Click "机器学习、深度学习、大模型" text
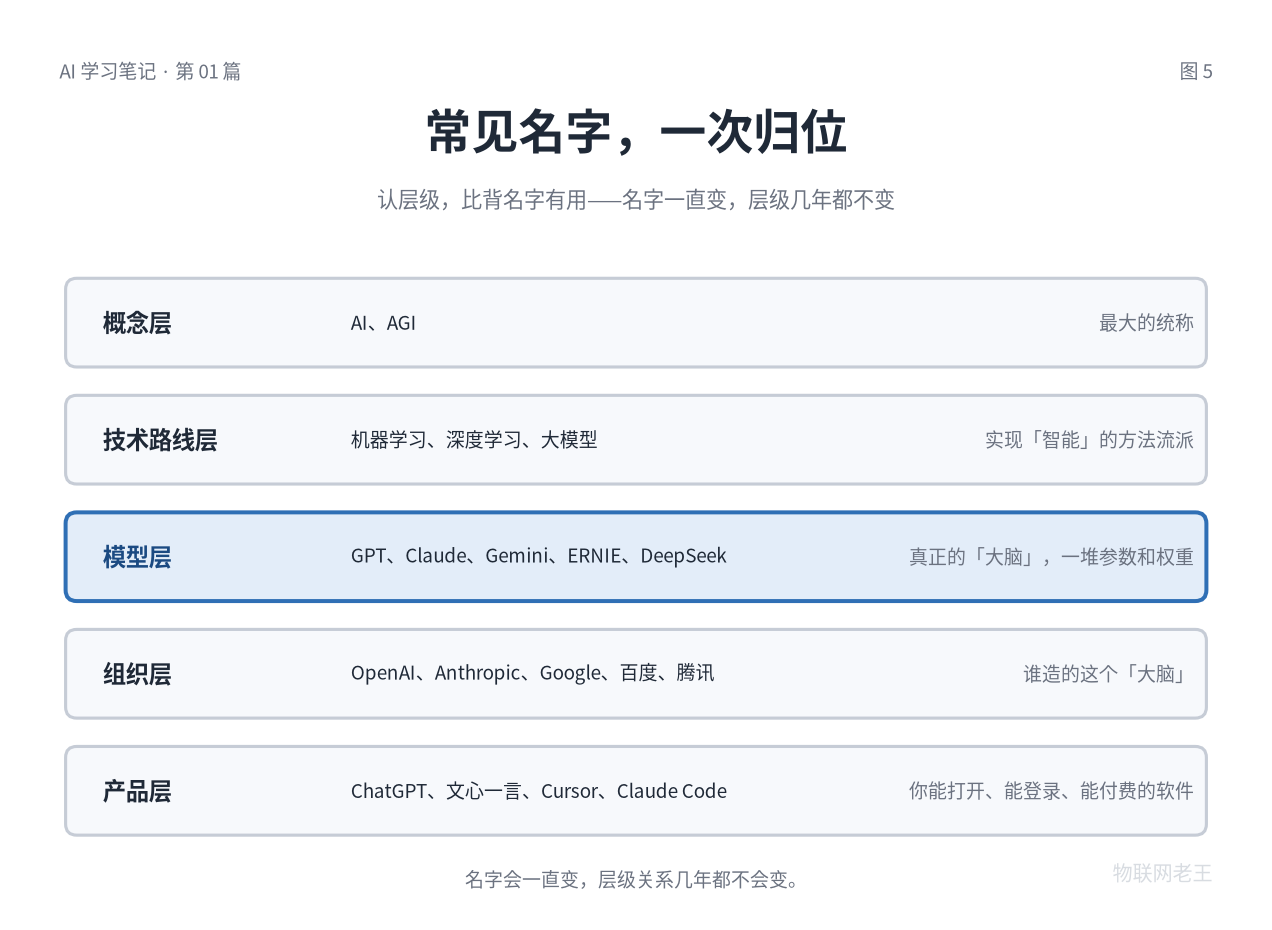1272x930 pixels. pos(474,440)
